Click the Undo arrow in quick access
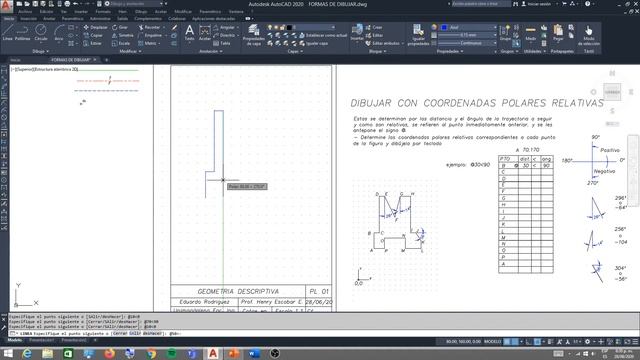 click(x=76, y=4)
